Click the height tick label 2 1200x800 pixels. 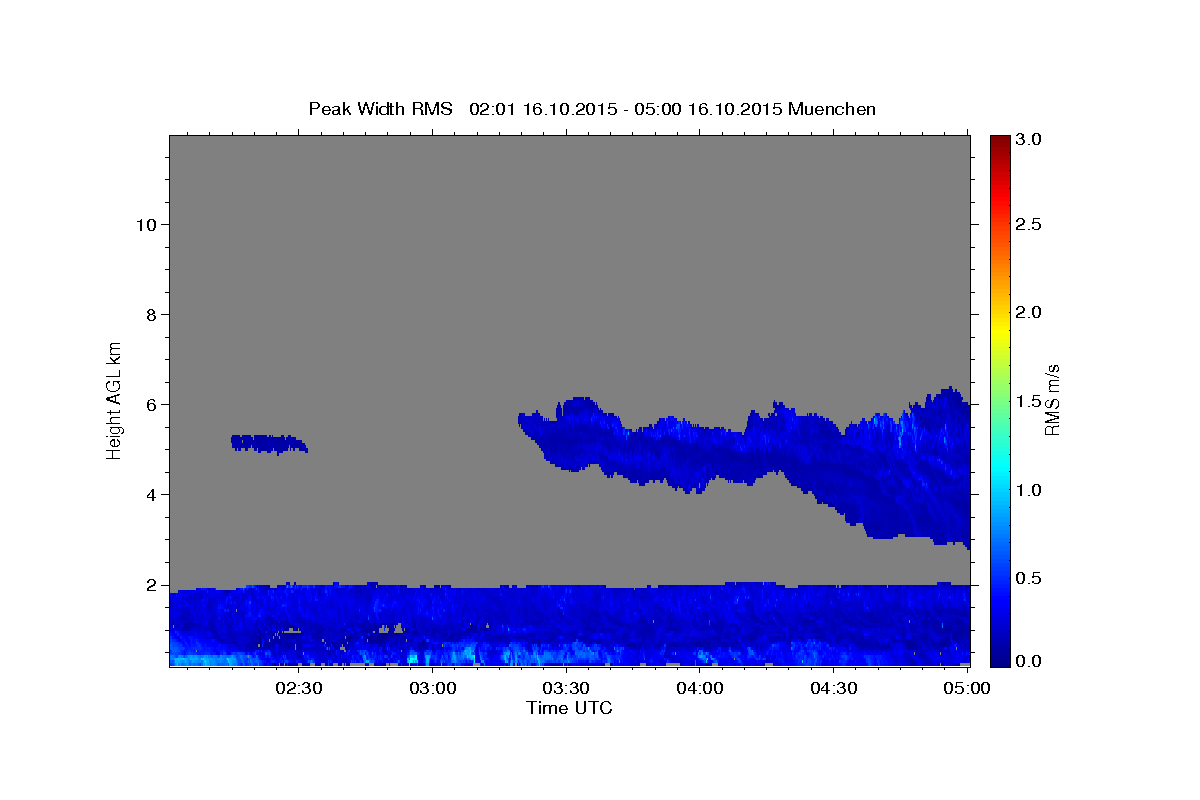(150, 585)
